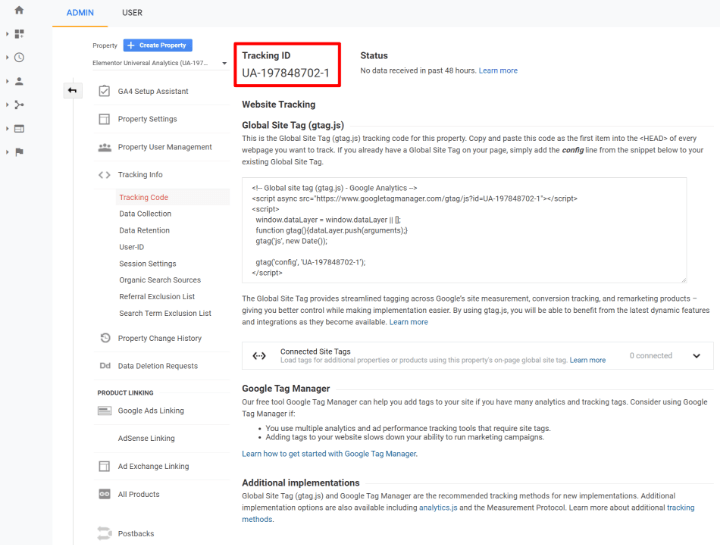Click the back arrow button
This screenshot has height=545, width=720.
pos(73,90)
